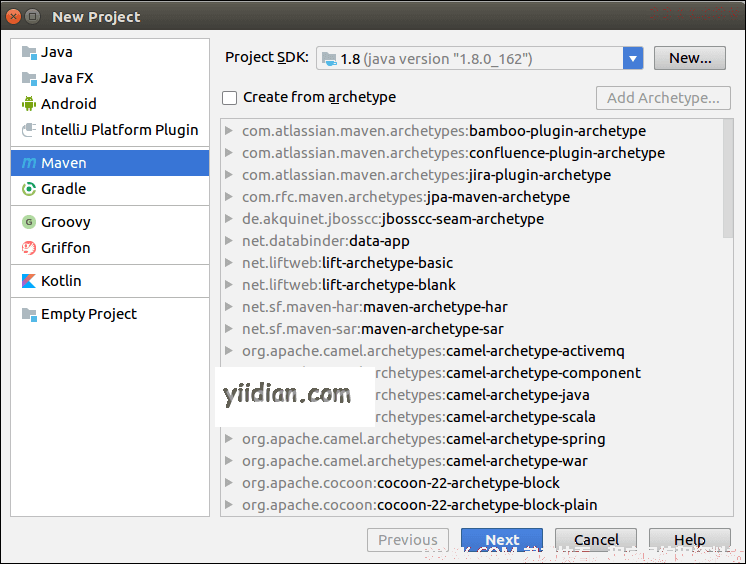The width and height of the screenshot is (746, 564).
Task: Open the Project SDK dropdown arrow
Action: (633, 59)
